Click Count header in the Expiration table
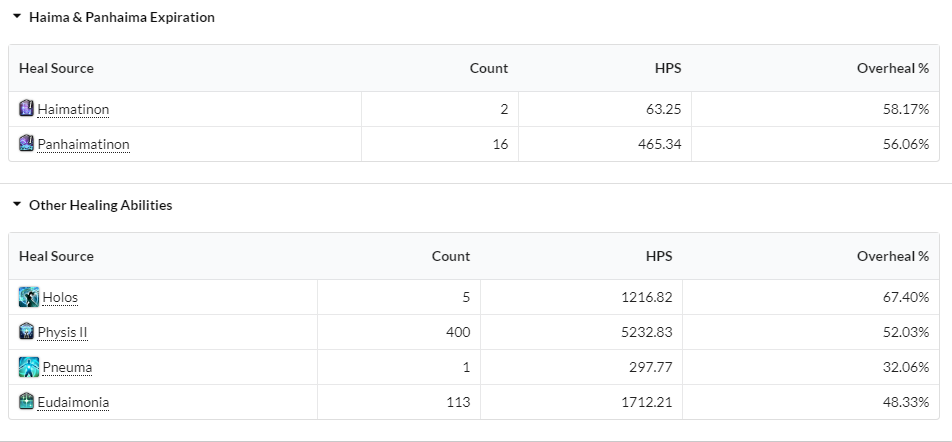 [489, 68]
